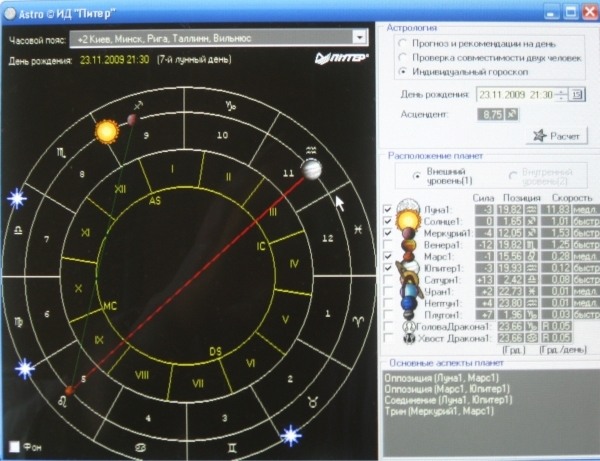Click the Leo symbol on the chart rim
This screenshot has height=461, width=600.
[x=62, y=402]
